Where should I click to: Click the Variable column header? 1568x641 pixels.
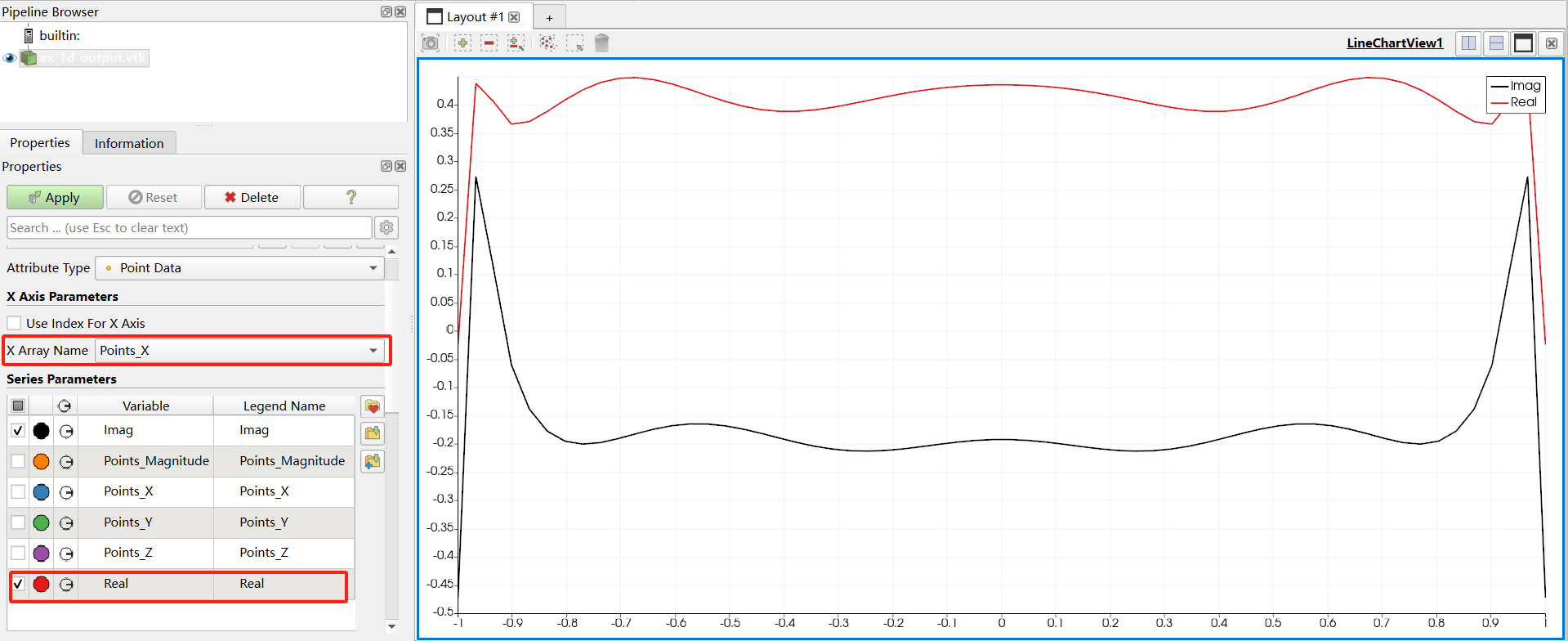coord(145,406)
